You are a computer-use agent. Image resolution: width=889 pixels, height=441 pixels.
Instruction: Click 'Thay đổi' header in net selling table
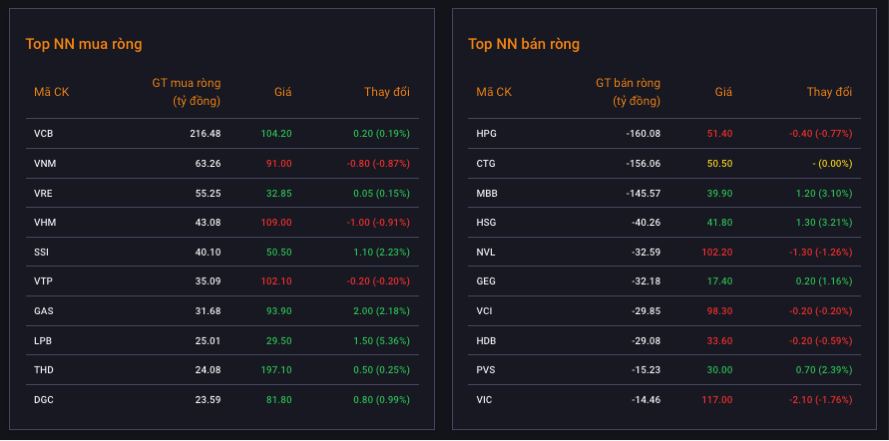coord(829,92)
